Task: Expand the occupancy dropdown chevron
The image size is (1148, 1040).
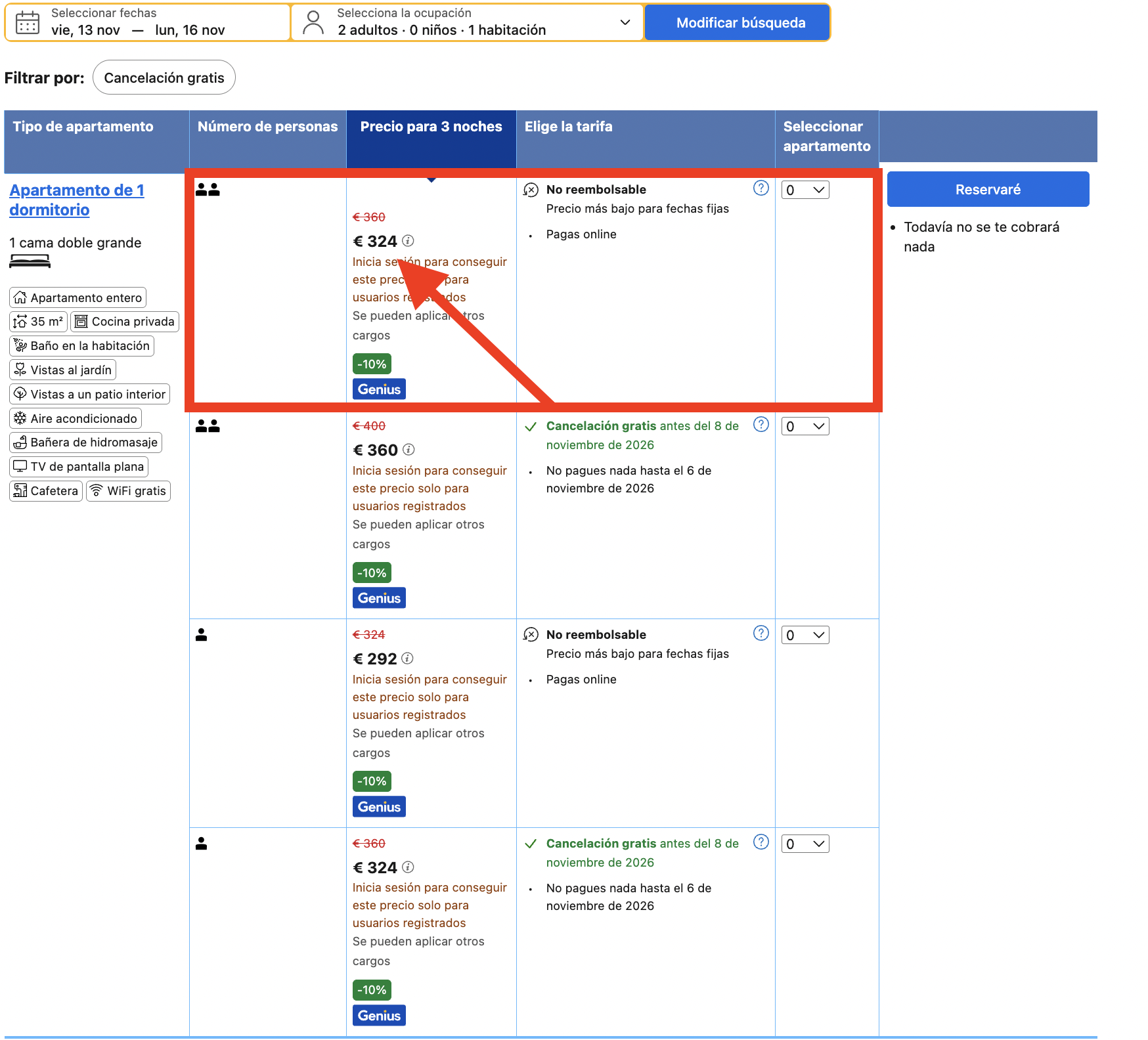Action: pos(625,22)
